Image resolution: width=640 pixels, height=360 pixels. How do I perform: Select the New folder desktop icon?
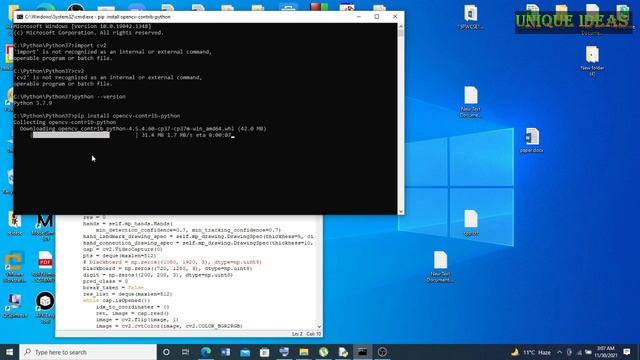pos(592,60)
